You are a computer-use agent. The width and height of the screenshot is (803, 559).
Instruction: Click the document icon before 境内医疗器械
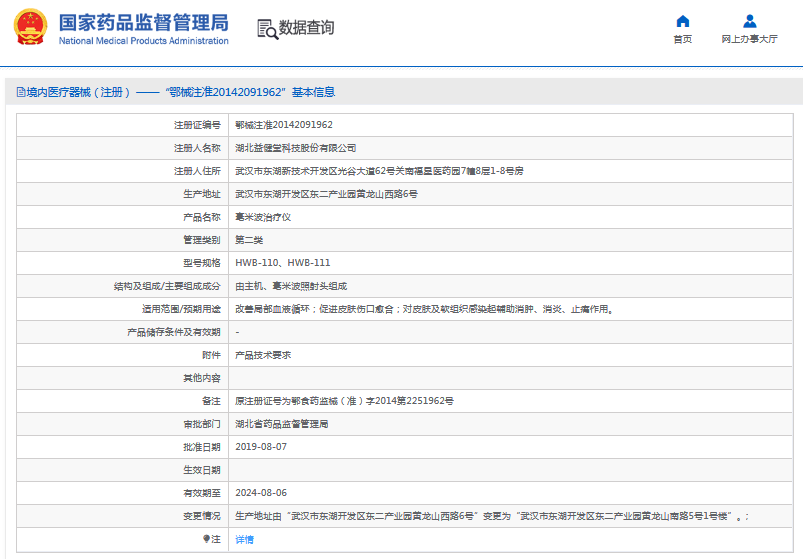click(21, 92)
